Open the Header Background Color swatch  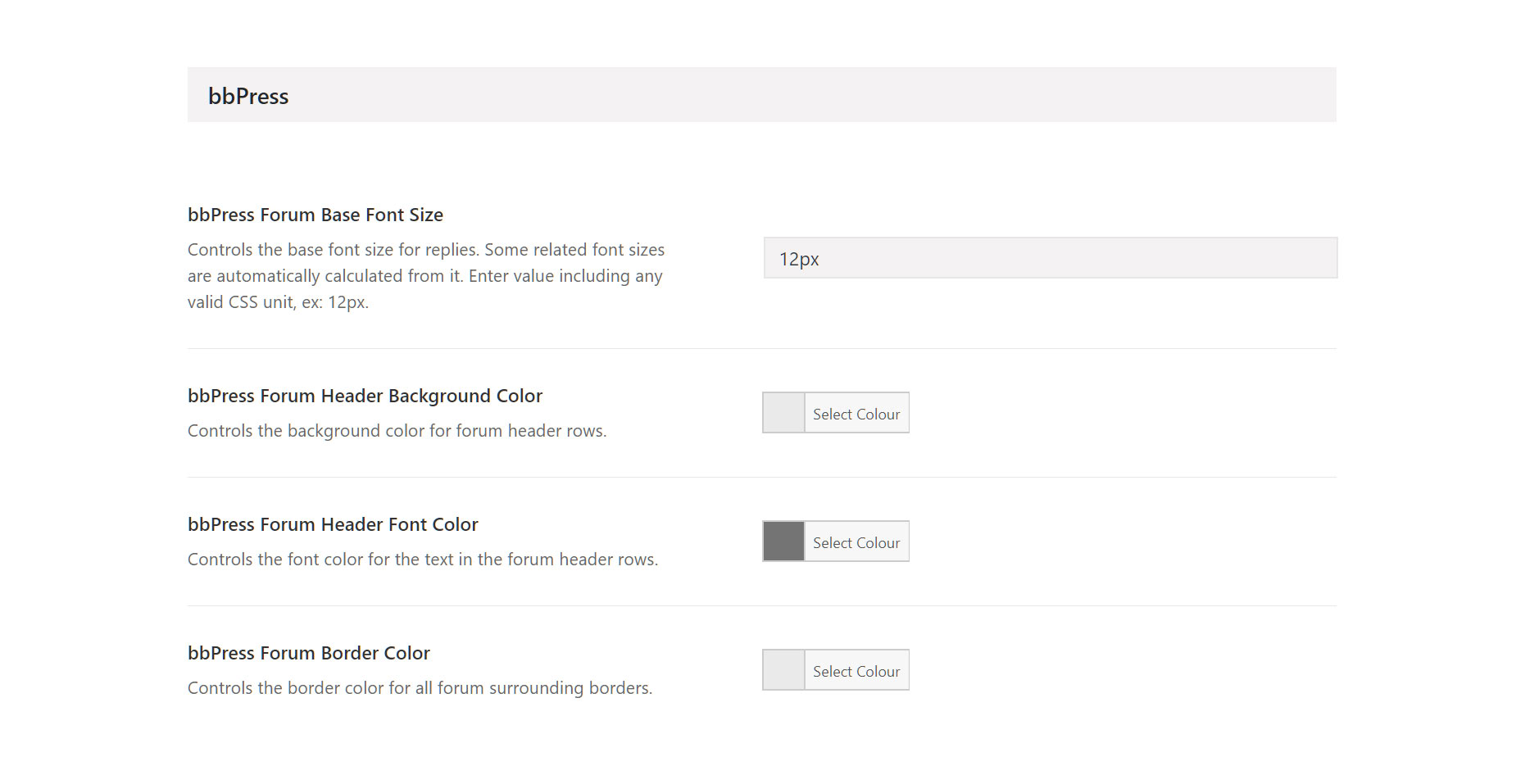(783, 413)
